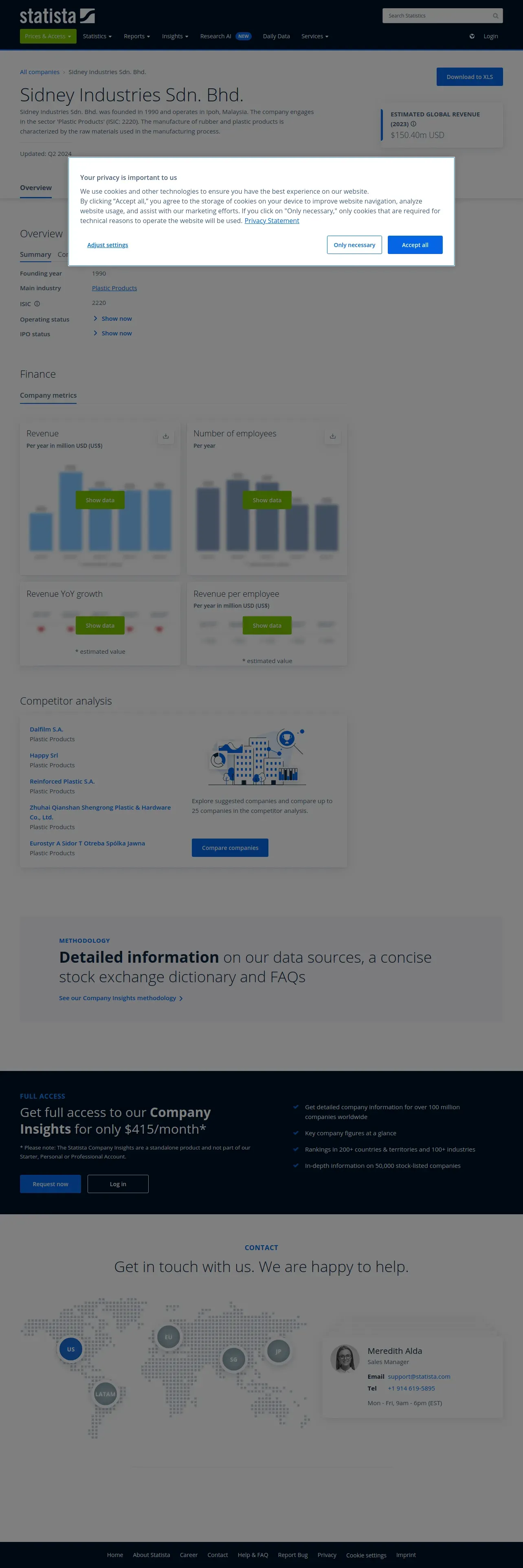The width and height of the screenshot is (523, 1568).
Task: Open competitor Dalfilm S.A.
Action: (x=46, y=730)
